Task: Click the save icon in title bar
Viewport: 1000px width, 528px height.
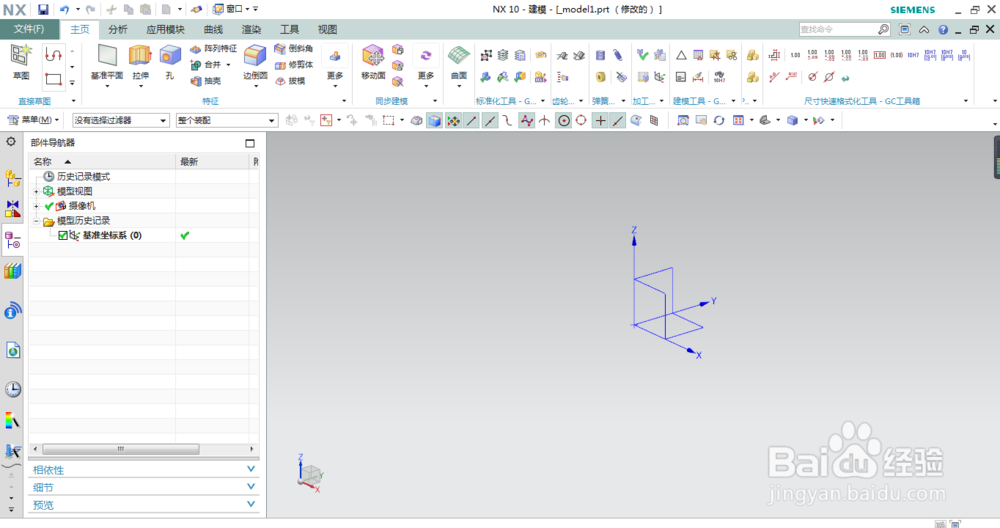Action: coord(43,10)
